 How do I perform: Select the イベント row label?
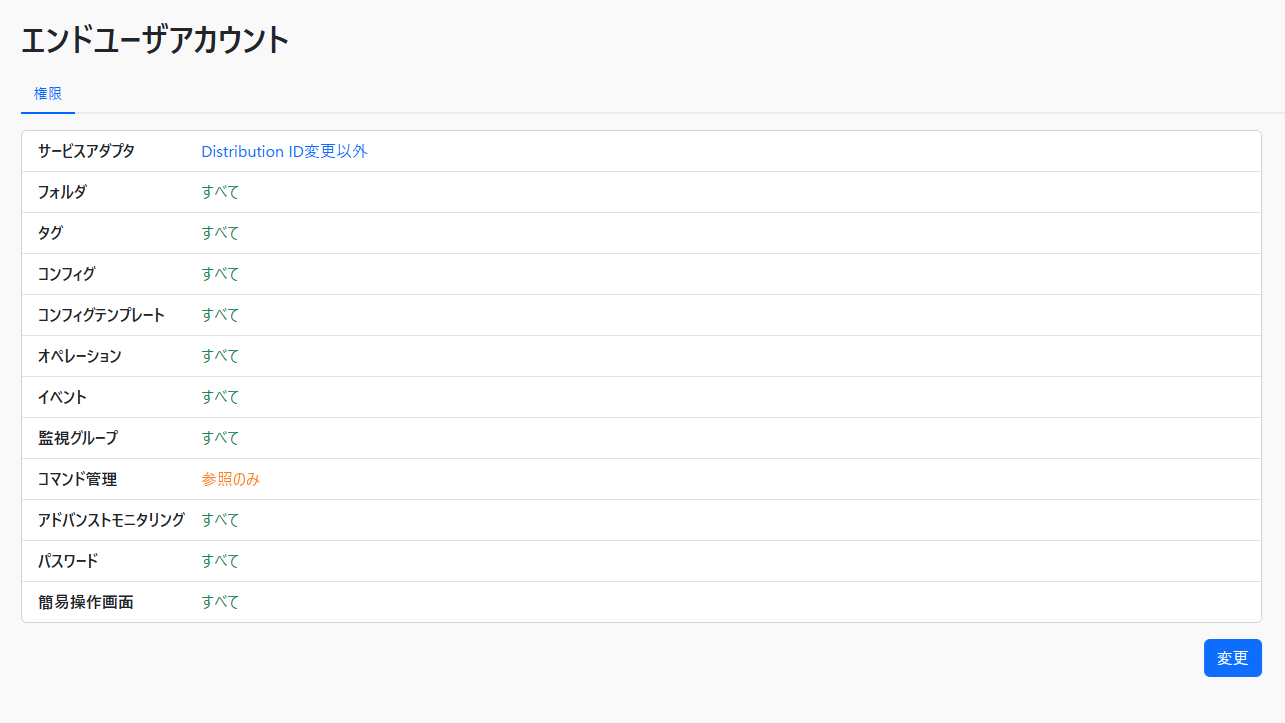[62, 397]
